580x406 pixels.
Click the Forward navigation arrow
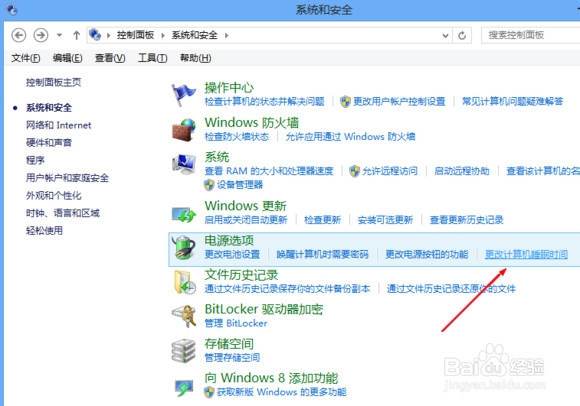coord(41,35)
